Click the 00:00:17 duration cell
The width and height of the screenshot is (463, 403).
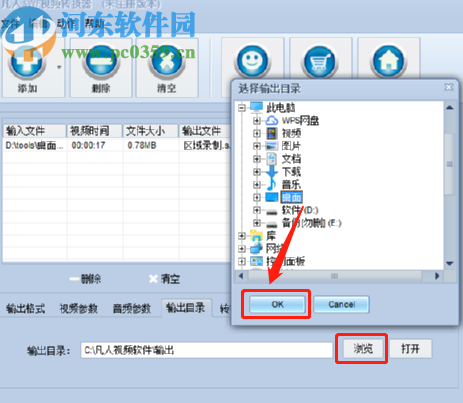[88, 145]
